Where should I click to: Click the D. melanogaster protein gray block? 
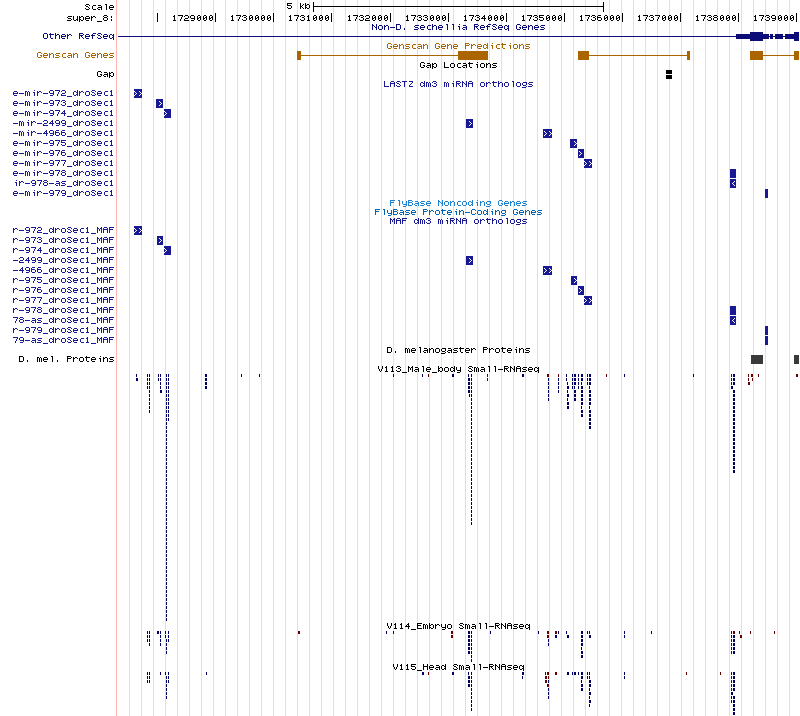pos(757,359)
